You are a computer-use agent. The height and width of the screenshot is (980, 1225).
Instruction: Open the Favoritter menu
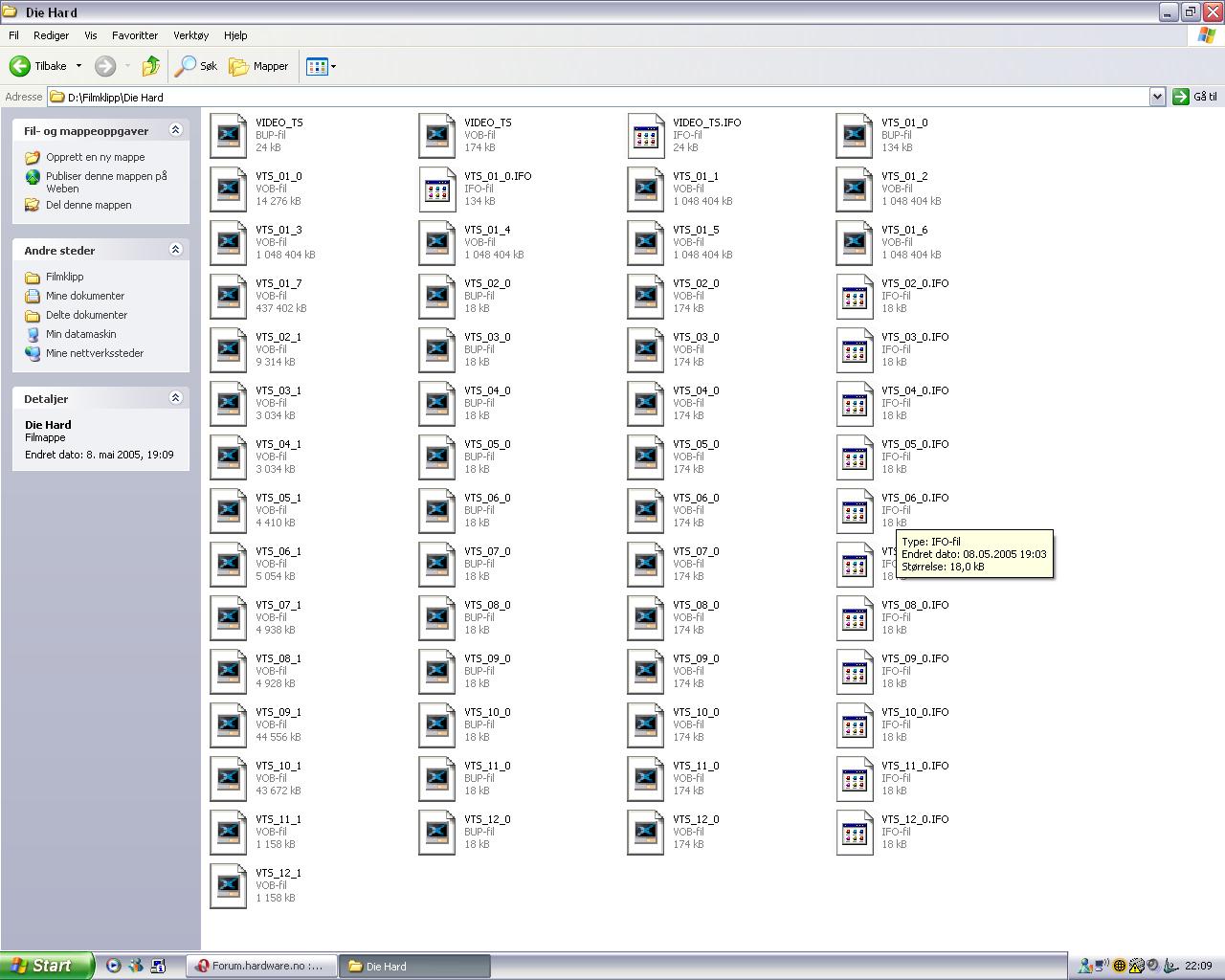135,35
